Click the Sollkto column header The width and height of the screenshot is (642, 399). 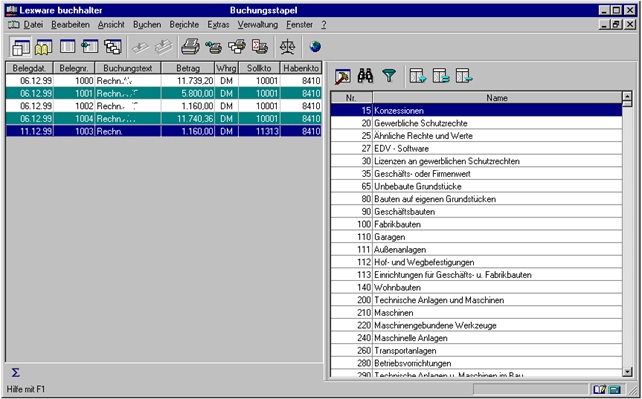pyautogui.click(x=259, y=68)
